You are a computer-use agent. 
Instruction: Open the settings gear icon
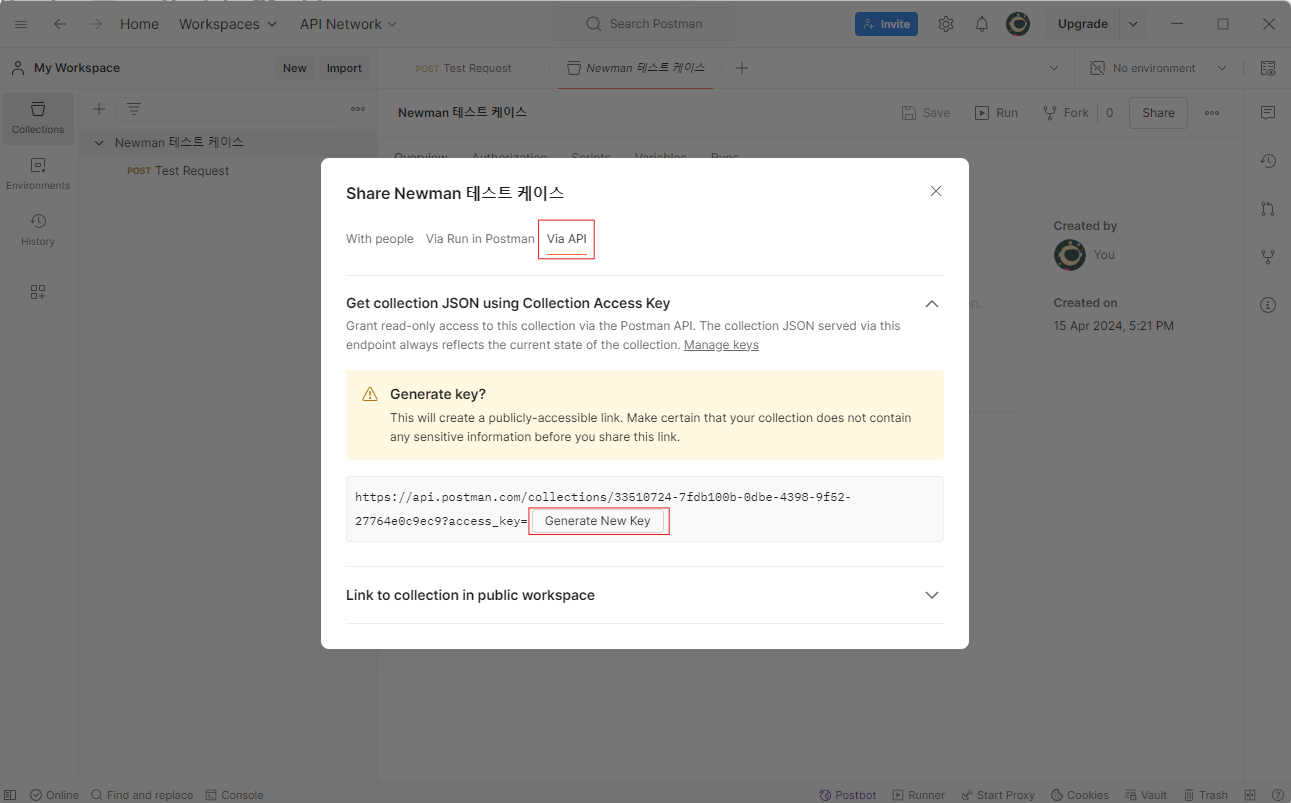pos(946,24)
